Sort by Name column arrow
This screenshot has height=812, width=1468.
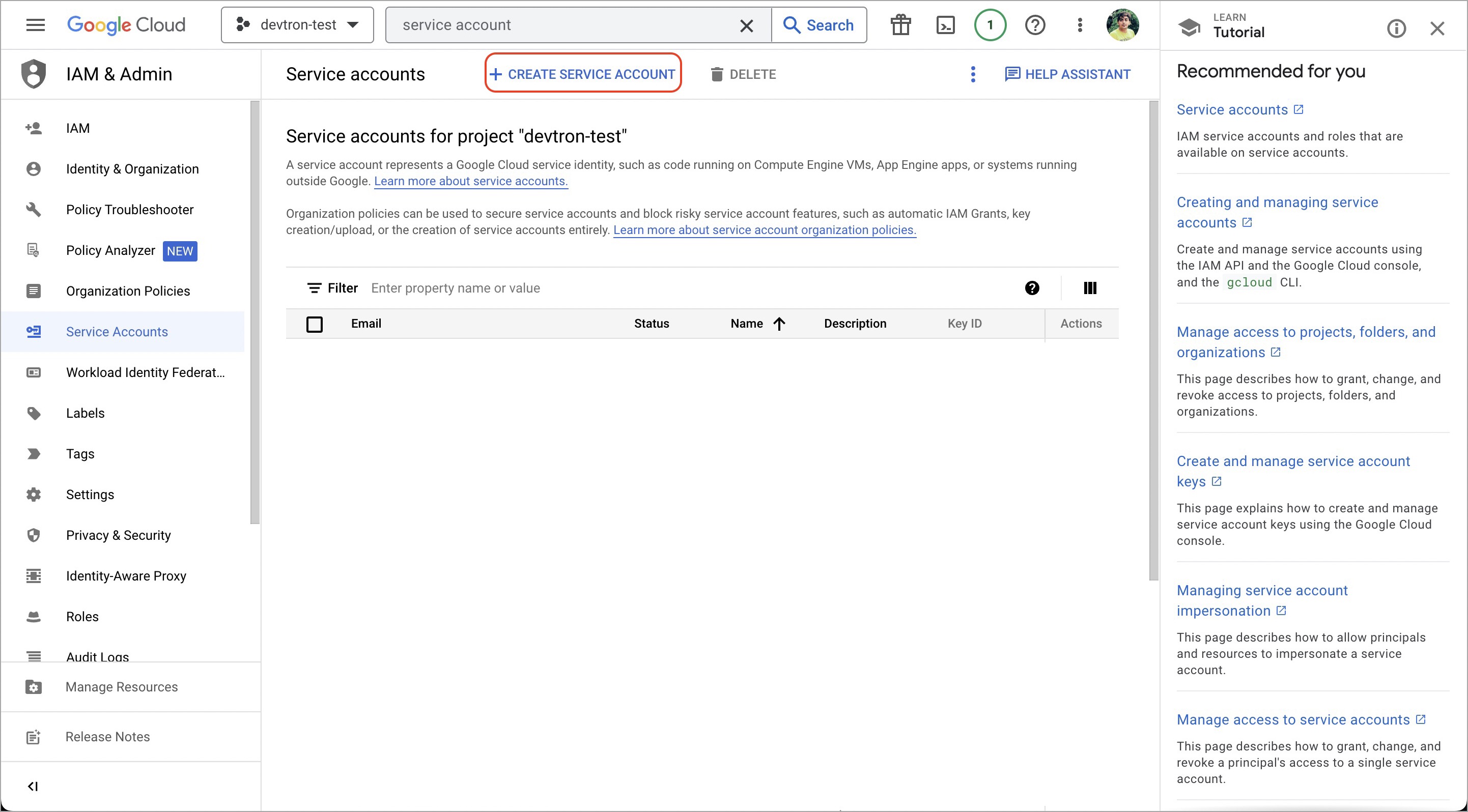pos(779,324)
